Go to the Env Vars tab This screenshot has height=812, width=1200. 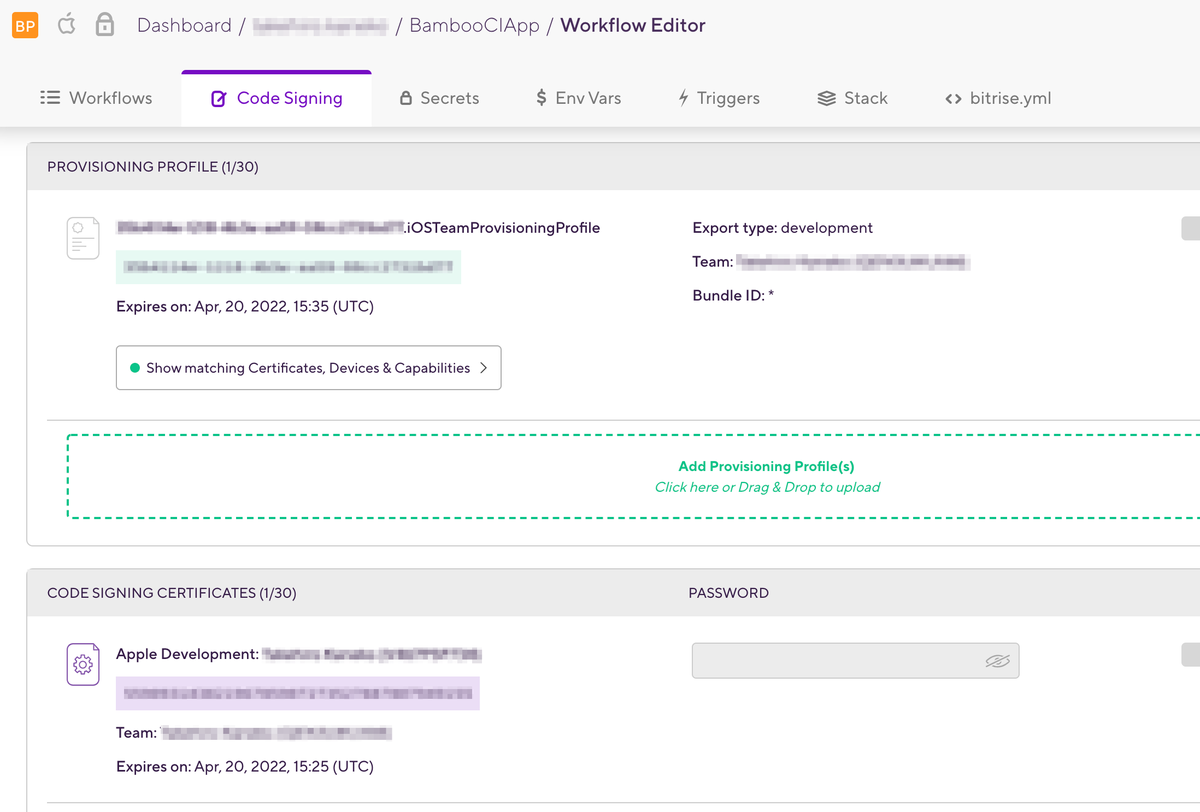[578, 98]
